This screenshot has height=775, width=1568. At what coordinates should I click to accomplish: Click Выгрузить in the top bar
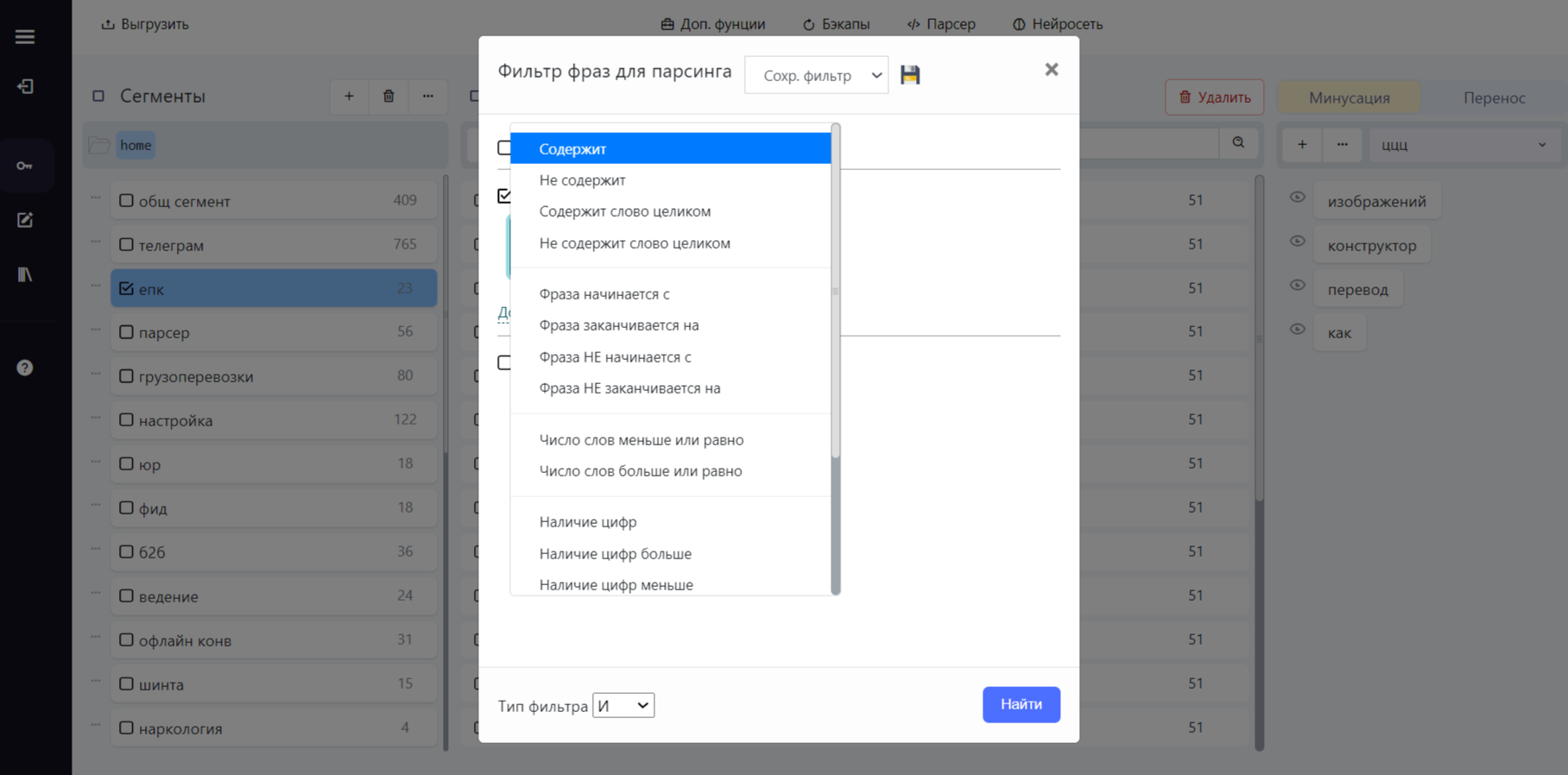click(x=144, y=24)
